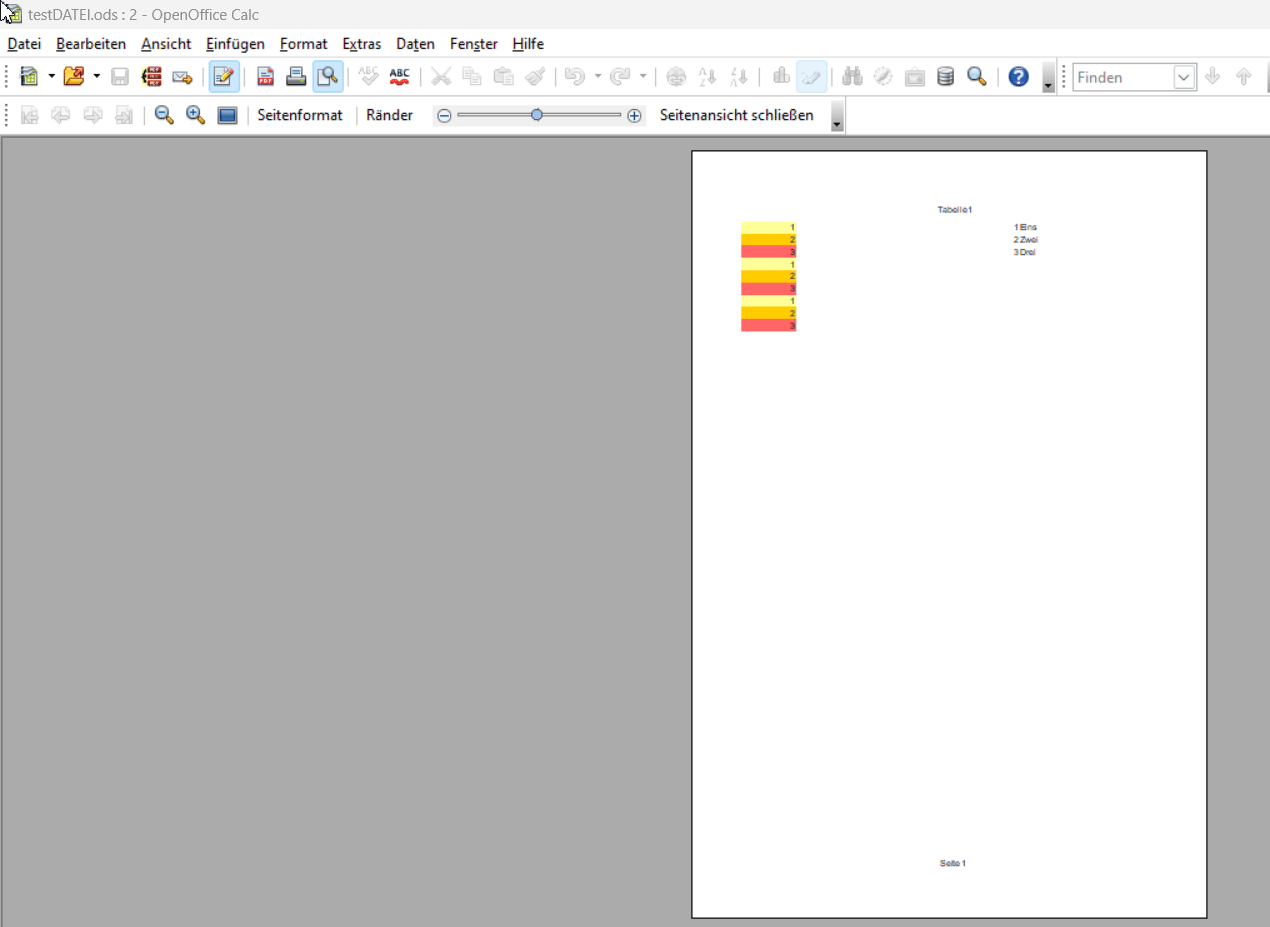This screenshot has width=1270, height=927.
Task: Toggle the Full Screen preview icon
Action: click(227, 115)
